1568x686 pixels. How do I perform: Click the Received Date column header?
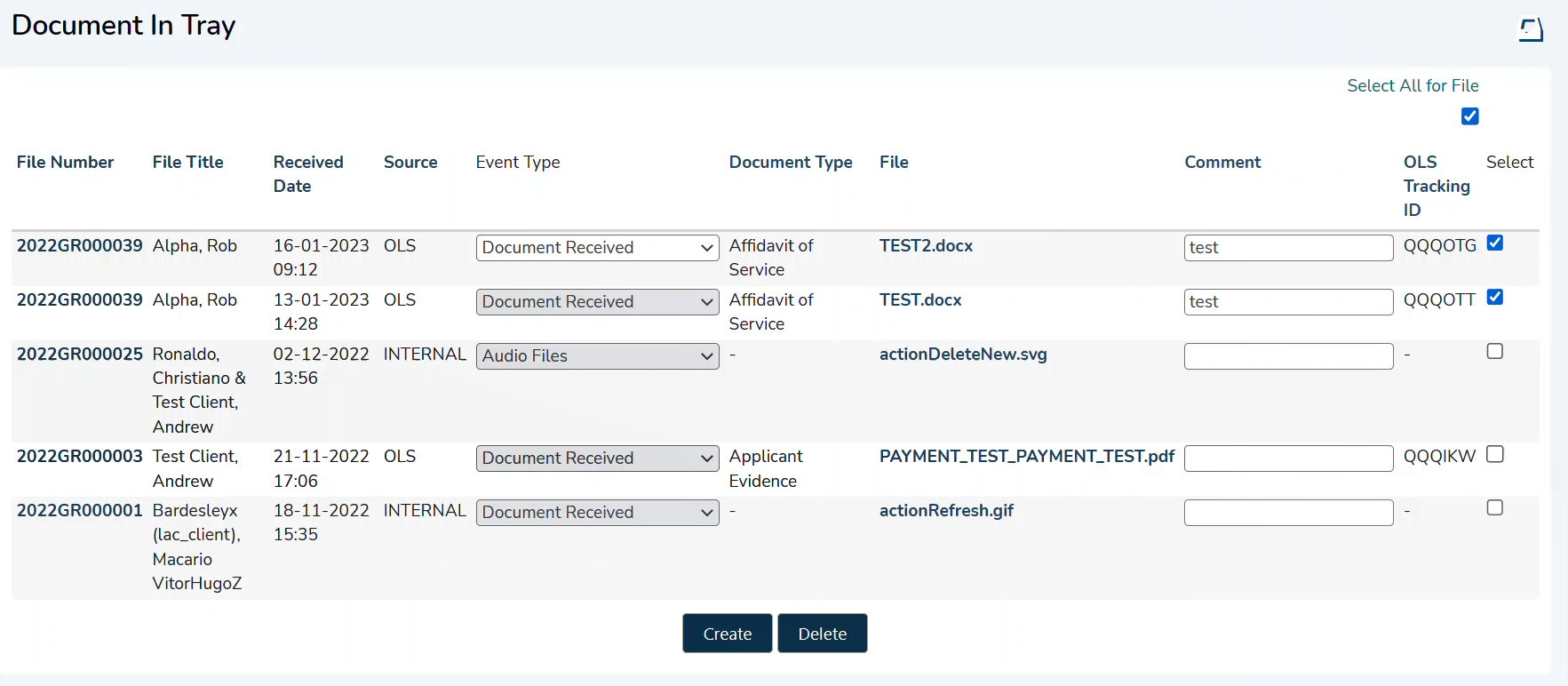[x=307, y=174]
